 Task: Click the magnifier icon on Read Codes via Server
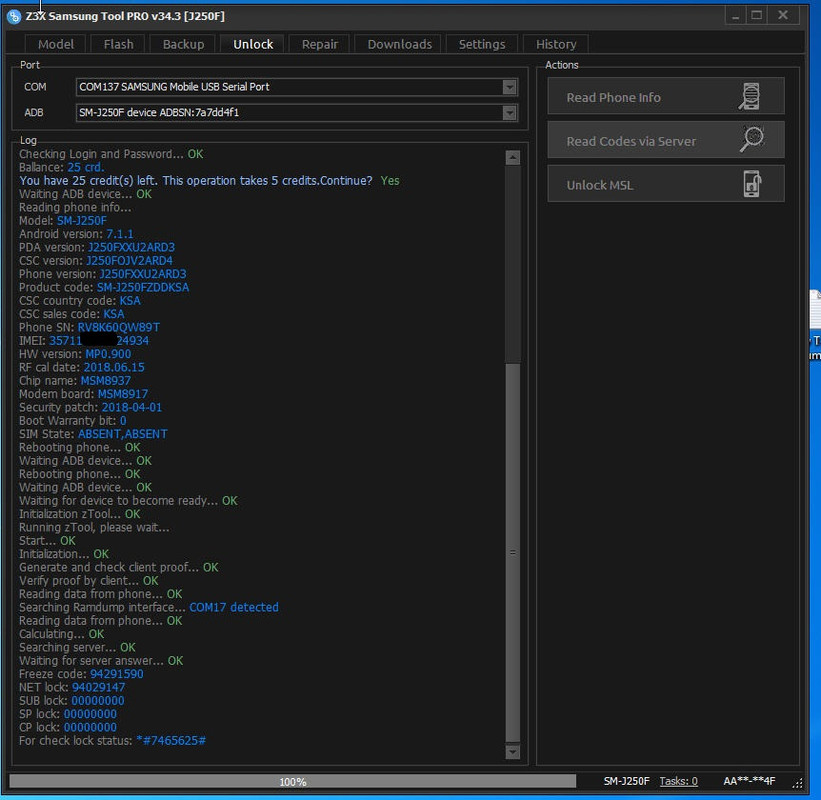[751, 140]
